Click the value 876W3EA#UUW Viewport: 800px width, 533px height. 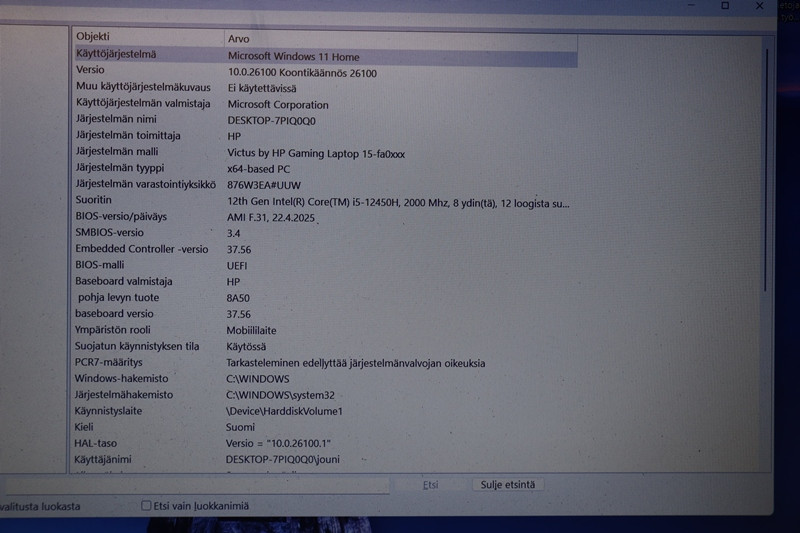(x=264, y=185)
